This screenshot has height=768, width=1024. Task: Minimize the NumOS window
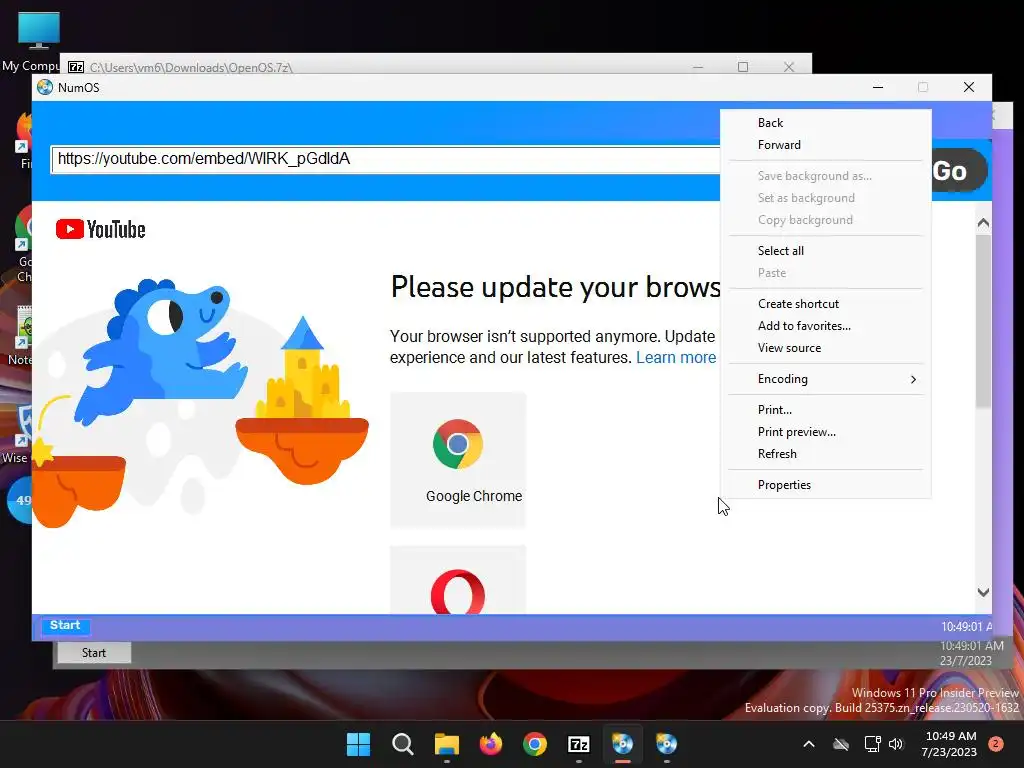pyautogui.click(x=878, y=88)
